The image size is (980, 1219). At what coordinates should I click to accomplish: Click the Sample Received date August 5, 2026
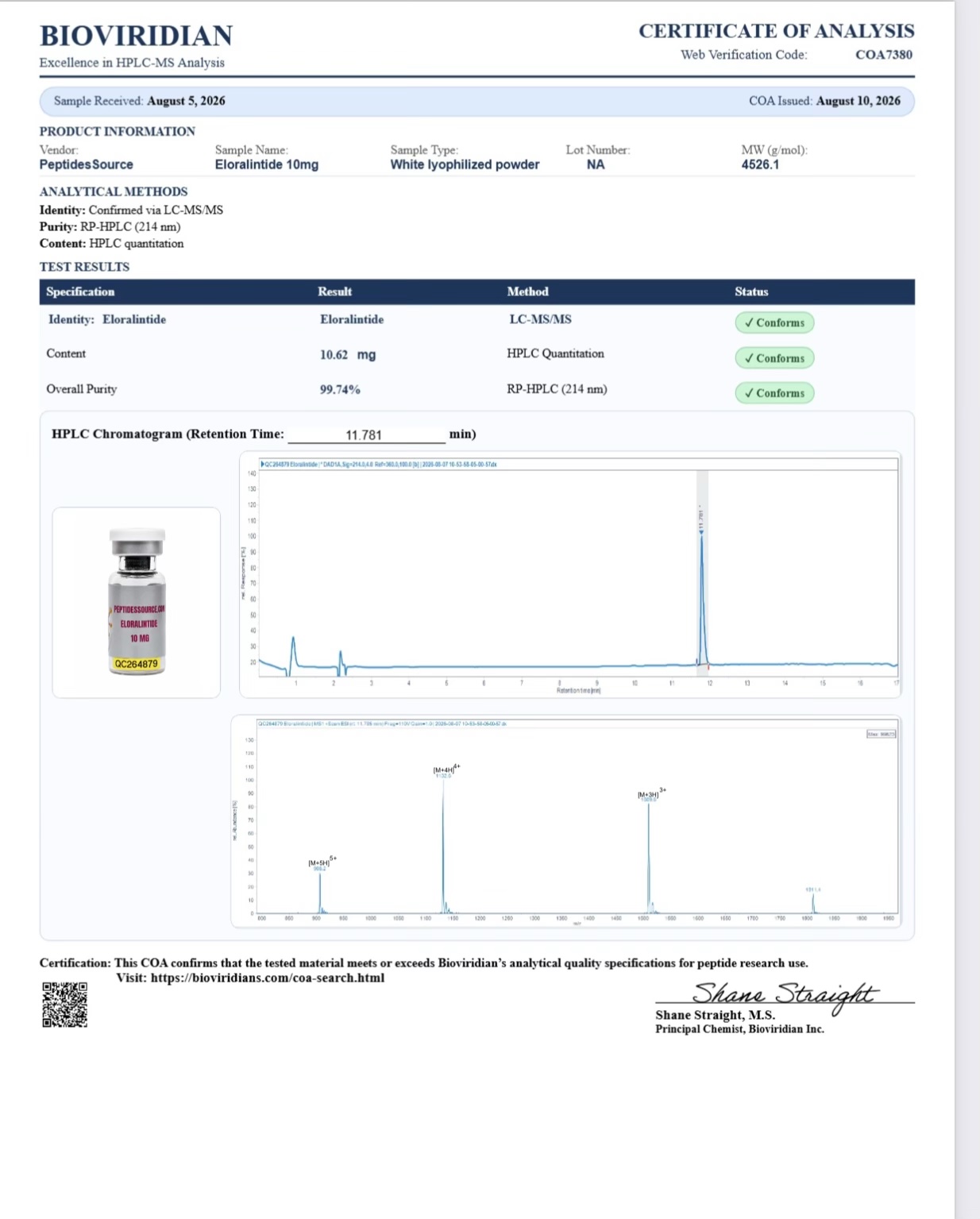(x=186, y=101)
